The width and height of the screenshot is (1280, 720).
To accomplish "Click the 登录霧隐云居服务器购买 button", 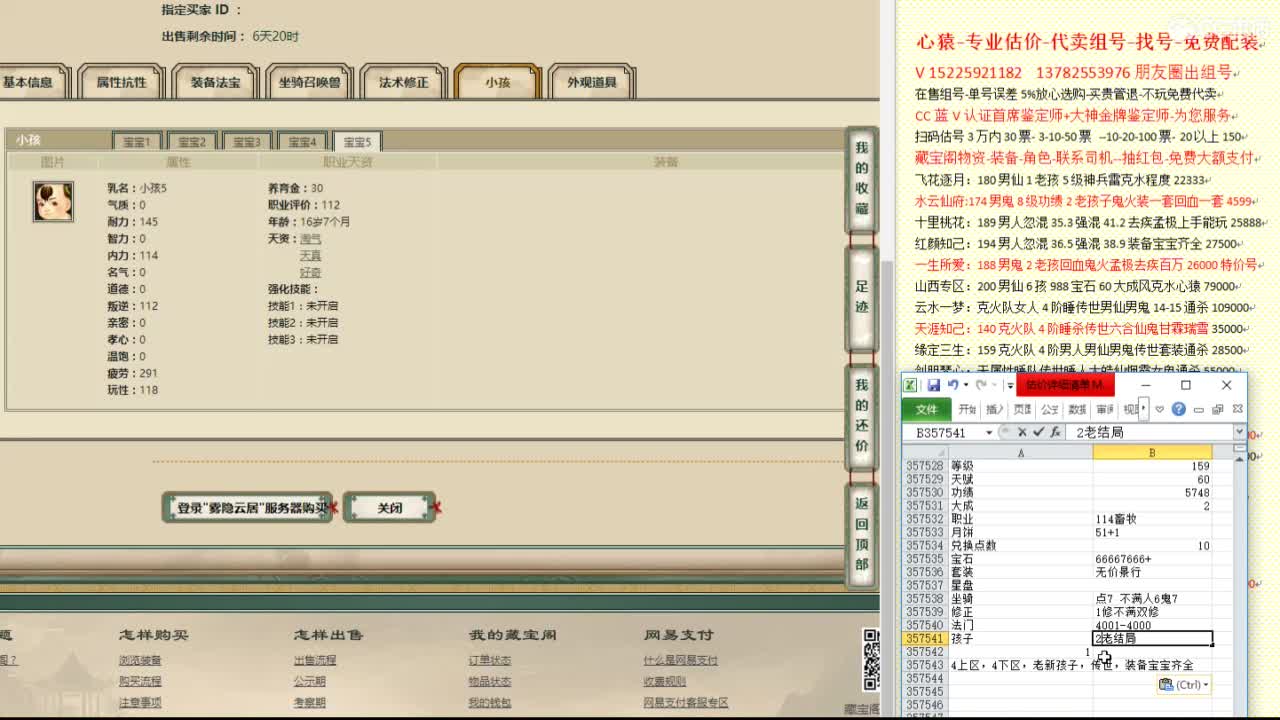I will (x=247, y=507).
